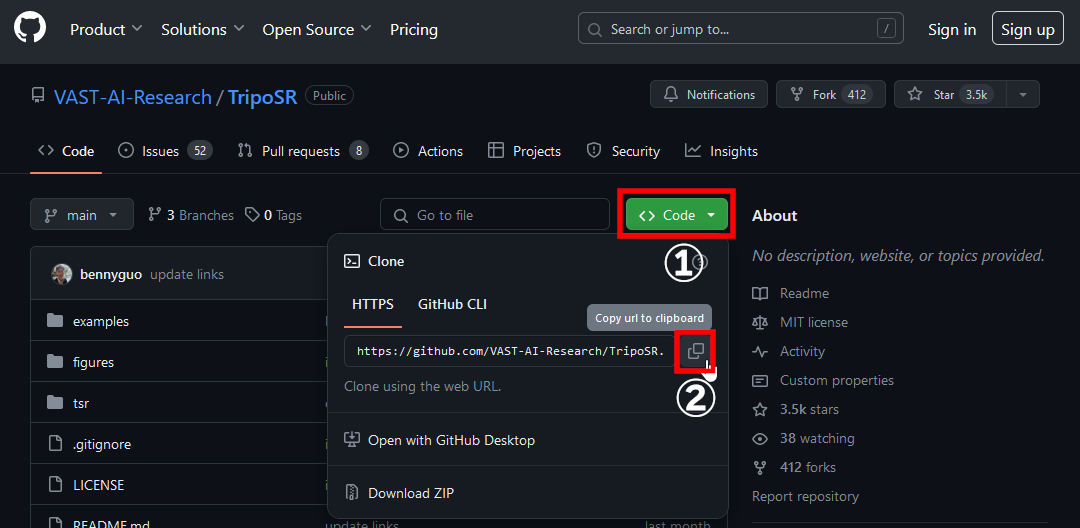The height and width of the screenshot is (528, 1080).
Task: Click the tsr folder icon
Action: pos(55,403)
